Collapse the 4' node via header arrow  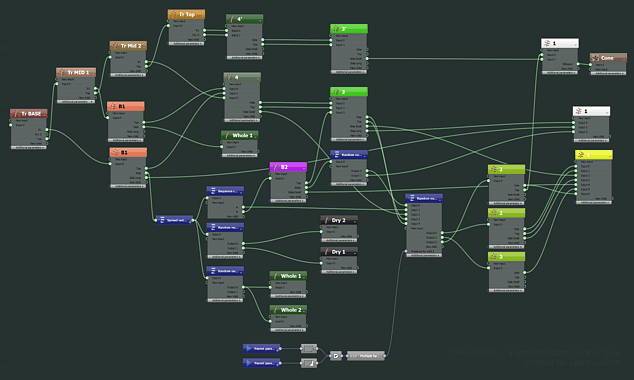point(259,20)
